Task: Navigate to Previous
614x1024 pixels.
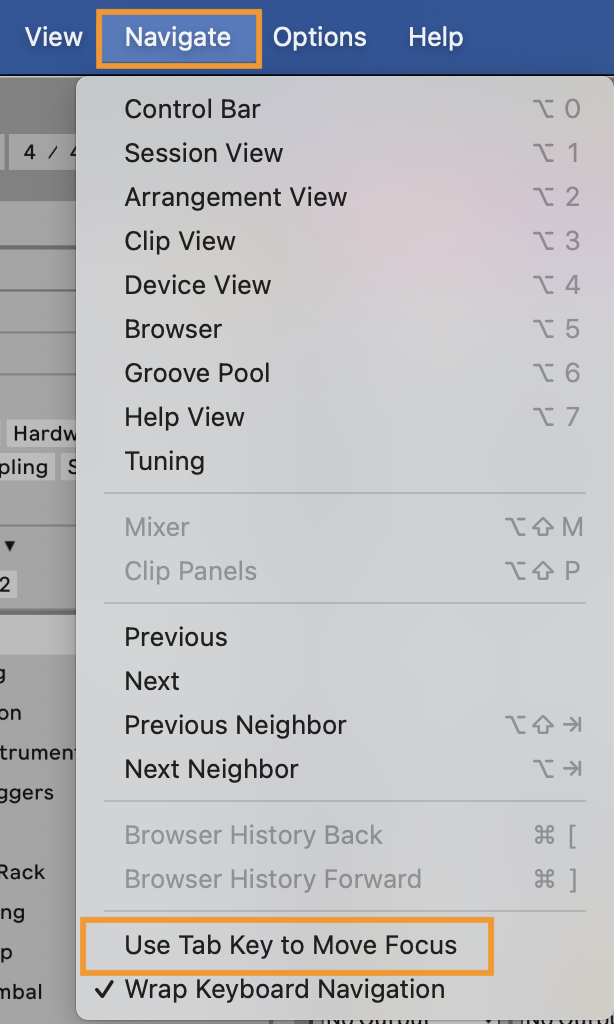Action: [176, 636]
